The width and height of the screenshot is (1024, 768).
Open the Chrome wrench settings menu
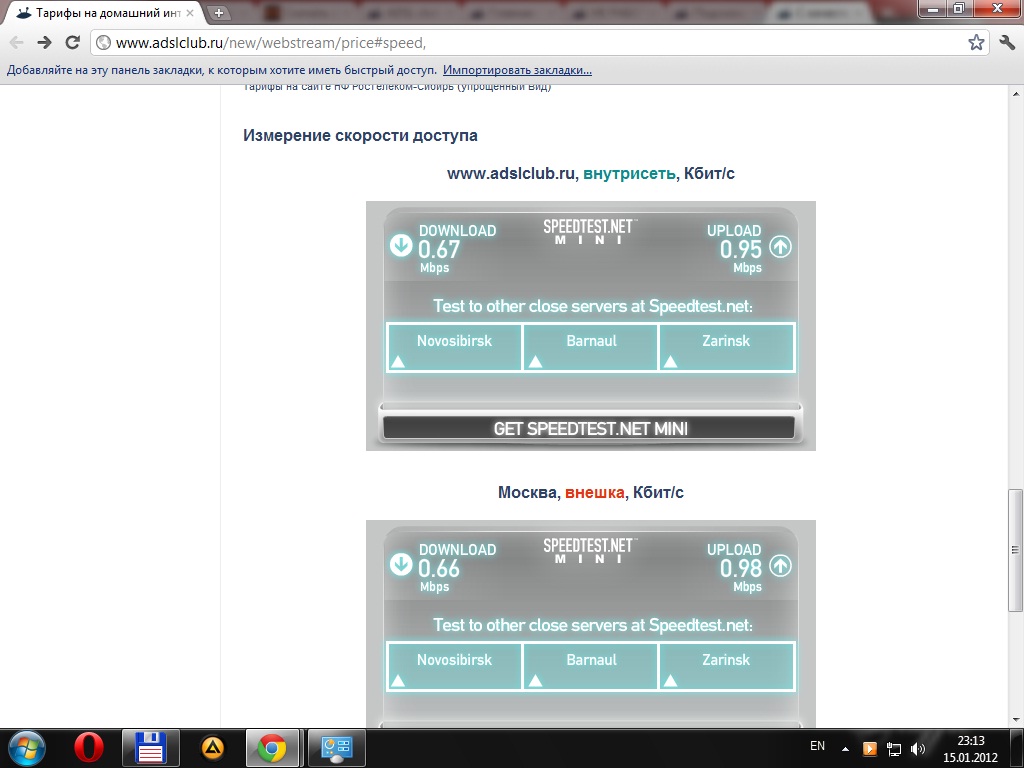(x=1007, y=43)
